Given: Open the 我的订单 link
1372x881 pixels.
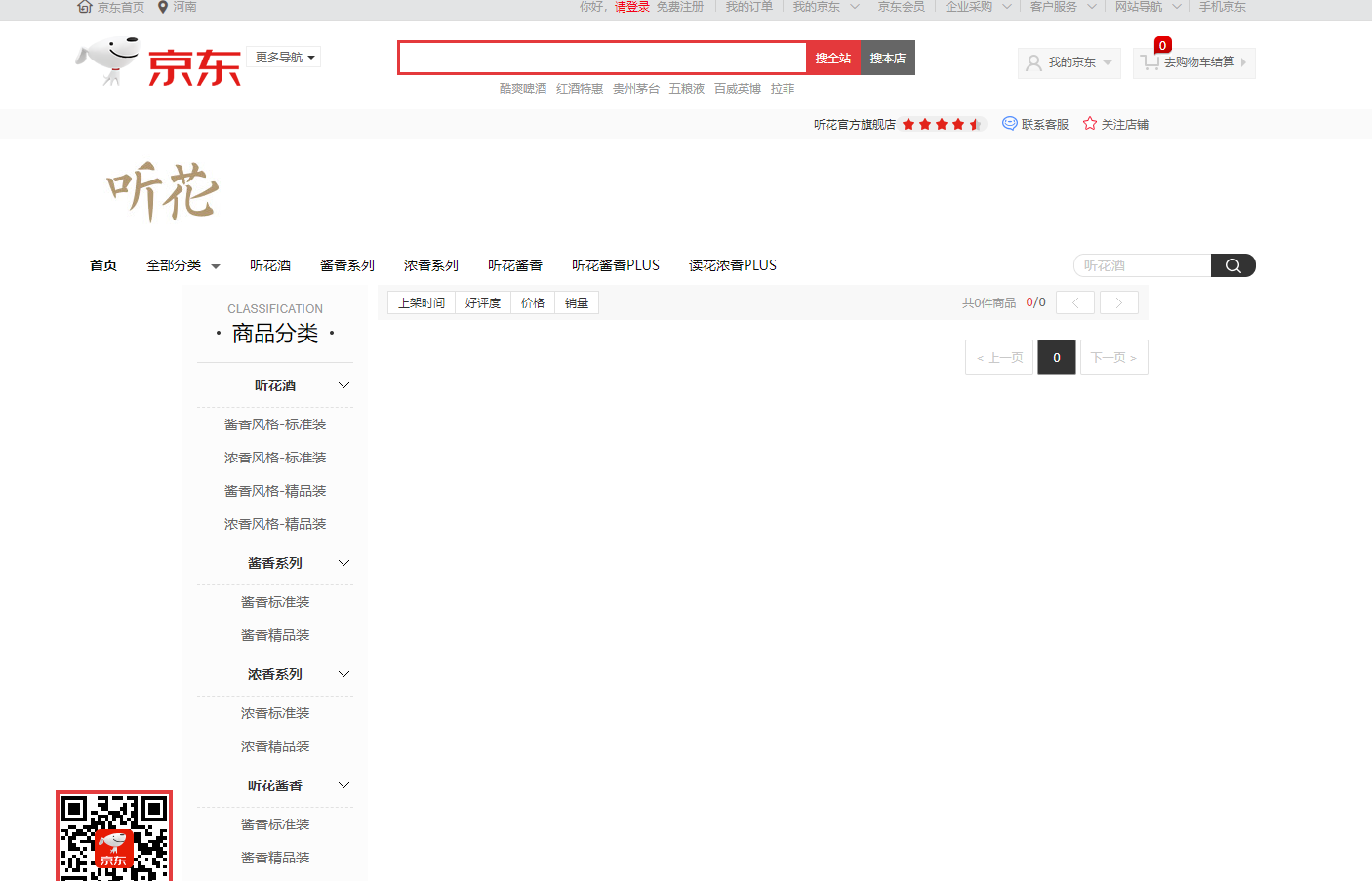Looking at the screenshot, I should [x=749, y=7].
